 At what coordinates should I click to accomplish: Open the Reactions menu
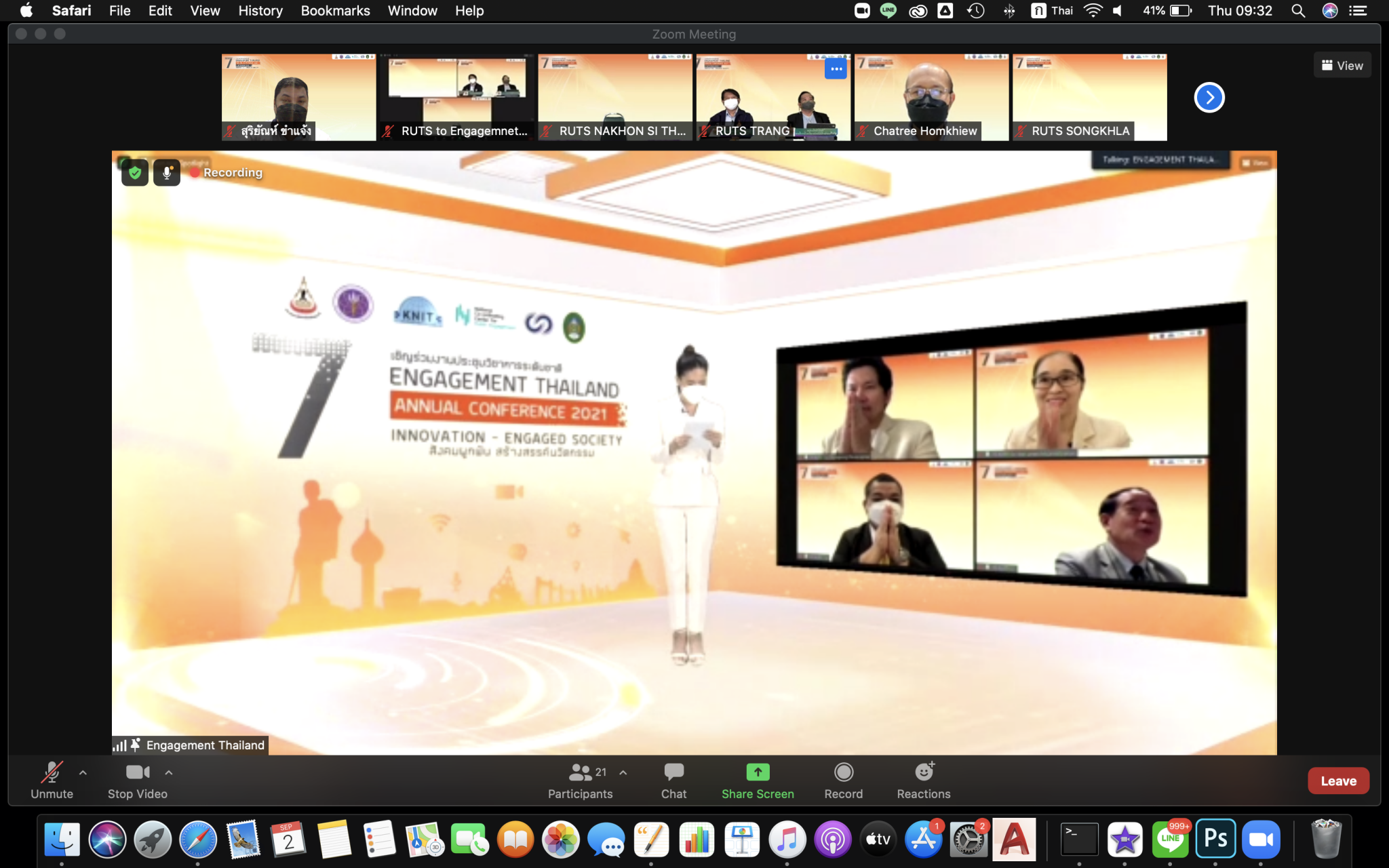tap(924, 780)
